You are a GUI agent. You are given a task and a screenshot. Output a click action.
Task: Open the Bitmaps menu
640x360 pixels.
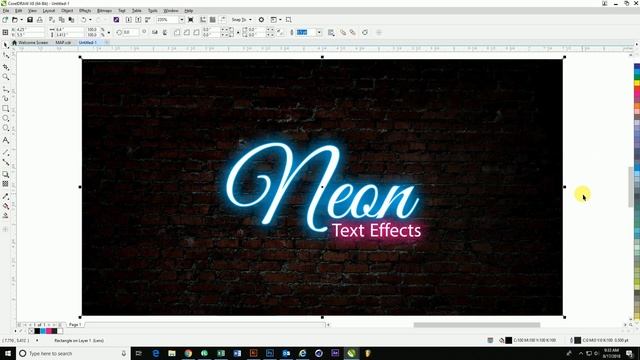tap(104, 11)
